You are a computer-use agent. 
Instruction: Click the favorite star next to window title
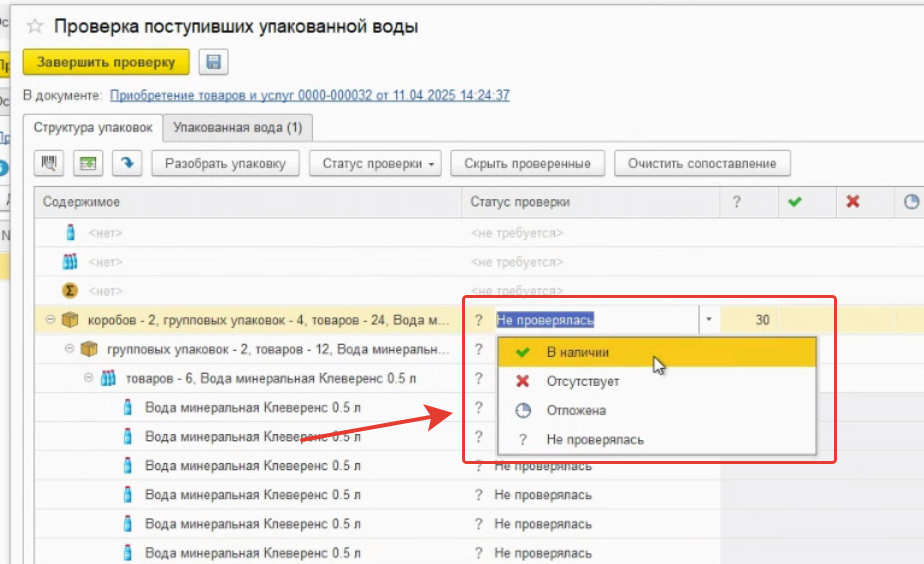35,27
